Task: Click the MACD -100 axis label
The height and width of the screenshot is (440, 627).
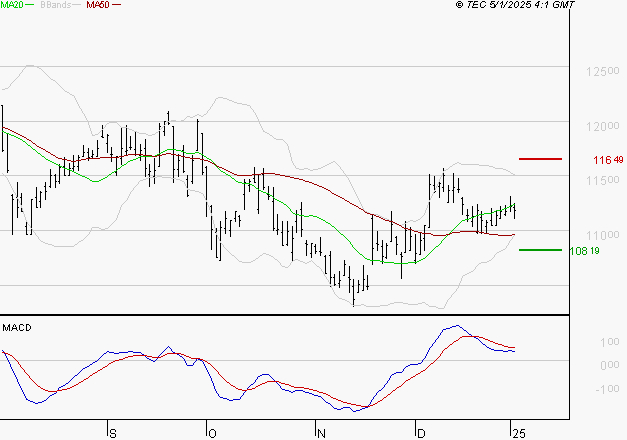Action: (607, 389)
